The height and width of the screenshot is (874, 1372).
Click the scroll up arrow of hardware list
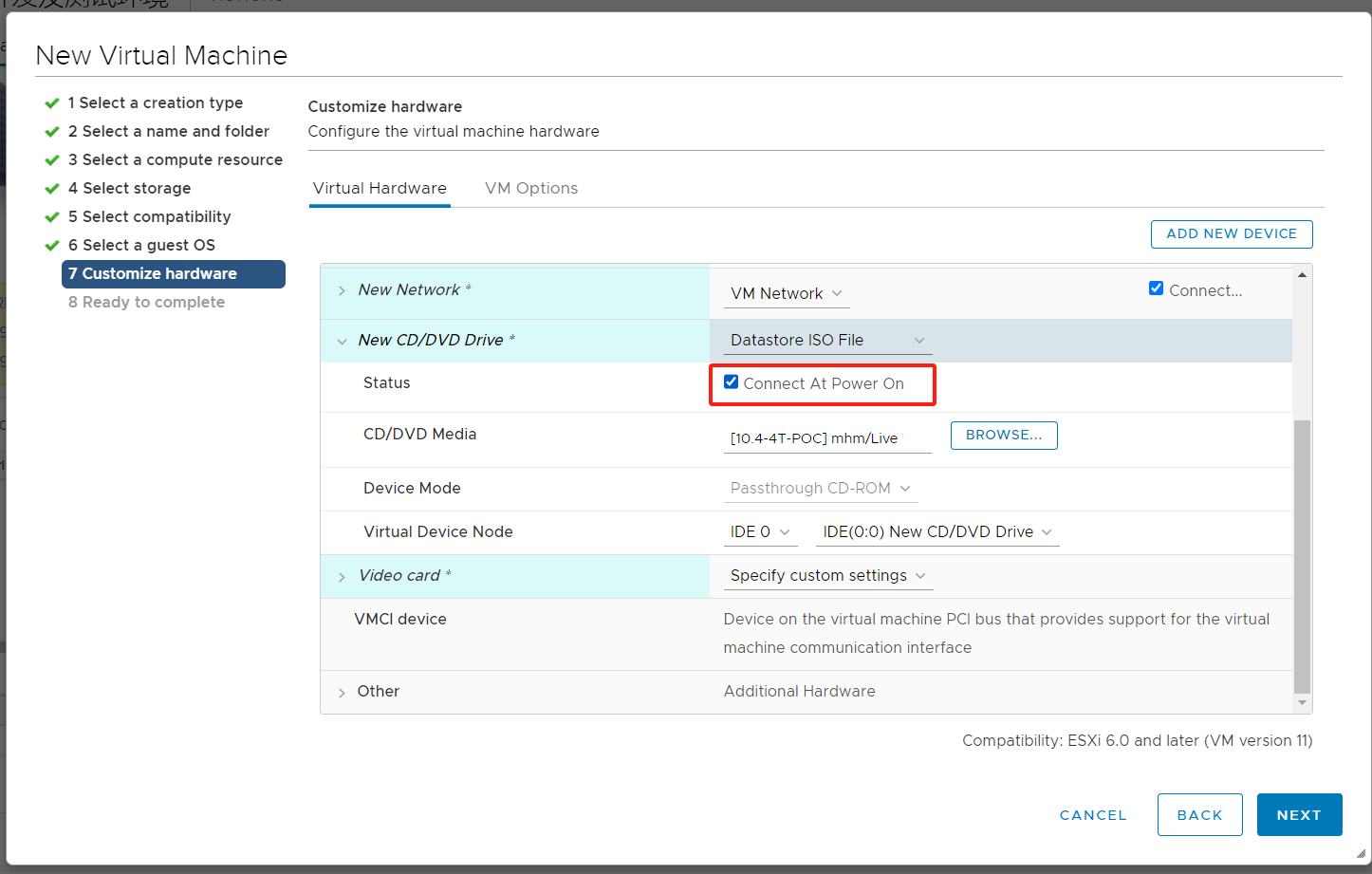[x=1303, y=275]
